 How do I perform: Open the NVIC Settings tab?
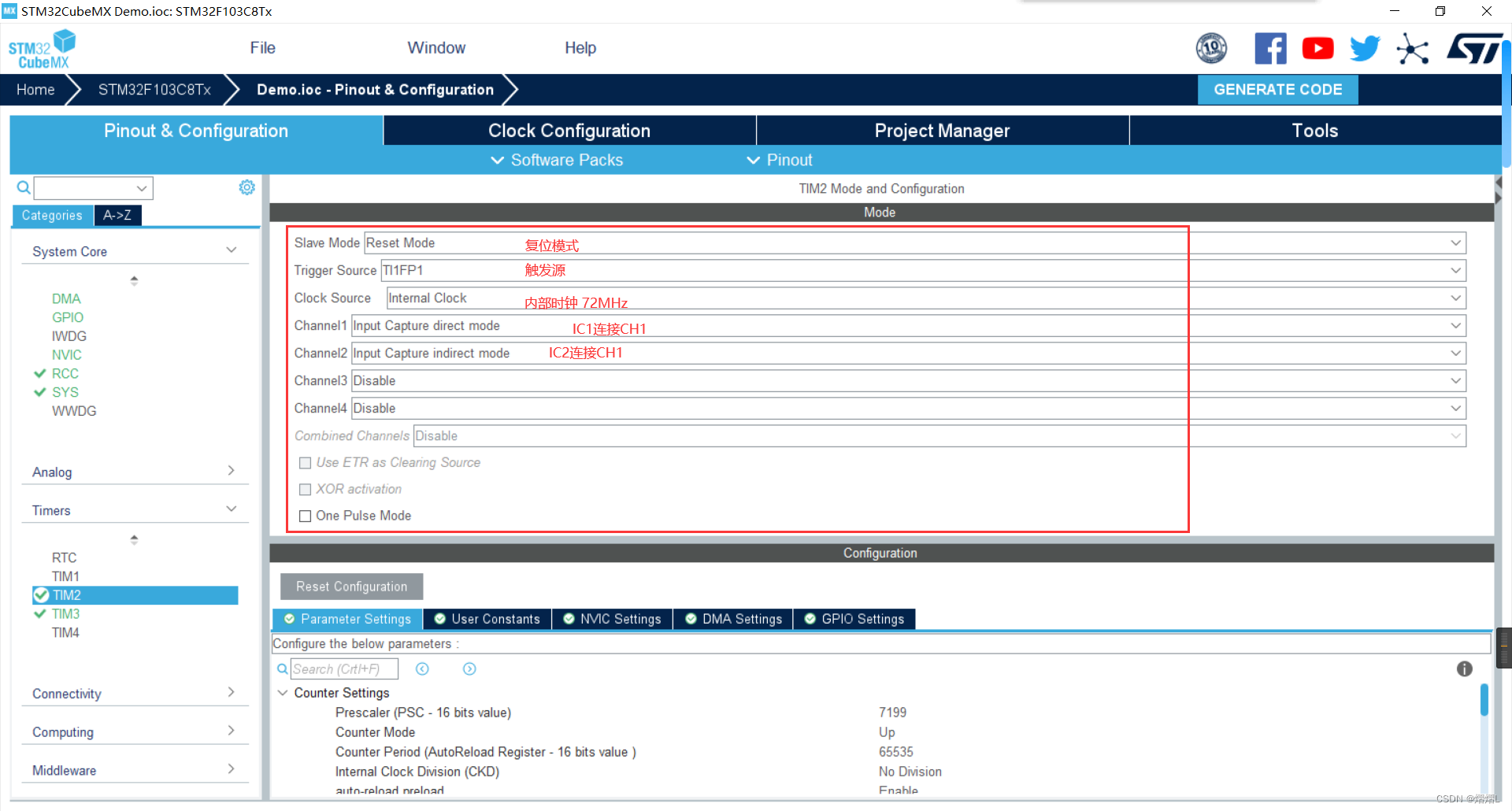tap(613, 619)
